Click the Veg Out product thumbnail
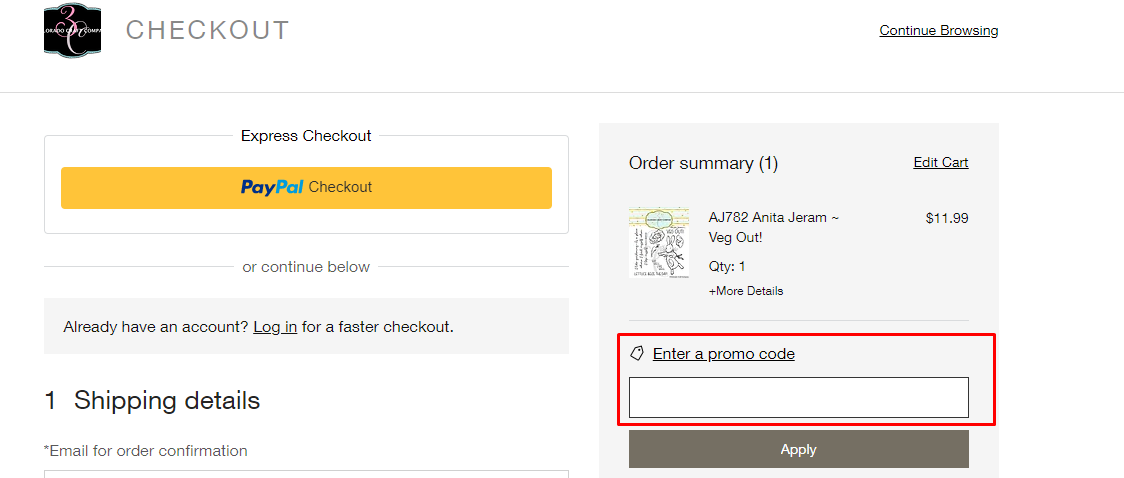The width and height of the screenshot is (1124, 478). pyautogui.click(x=659, y=243)
